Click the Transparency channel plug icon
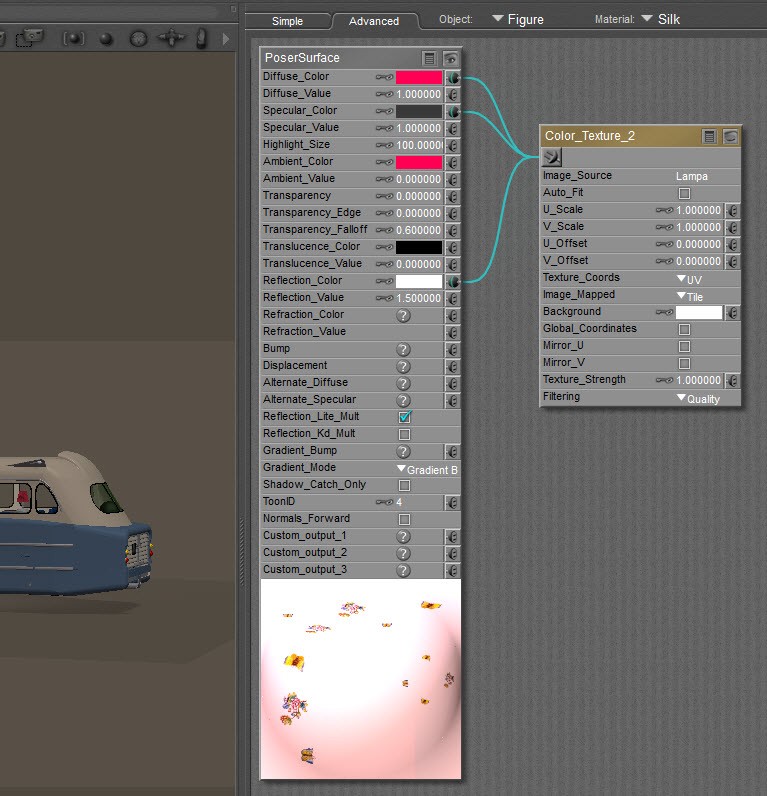This screenshot has width=767, height=796. click(453, 197)
